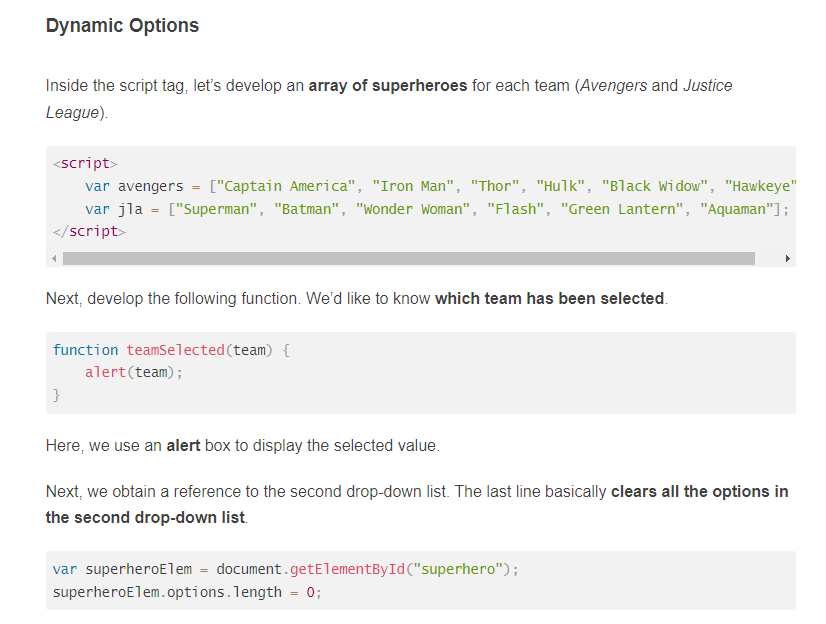Viewport: 826px width, 624px height.
Task: Click the superheroElem.options.length line
Action: pos(187,592)
